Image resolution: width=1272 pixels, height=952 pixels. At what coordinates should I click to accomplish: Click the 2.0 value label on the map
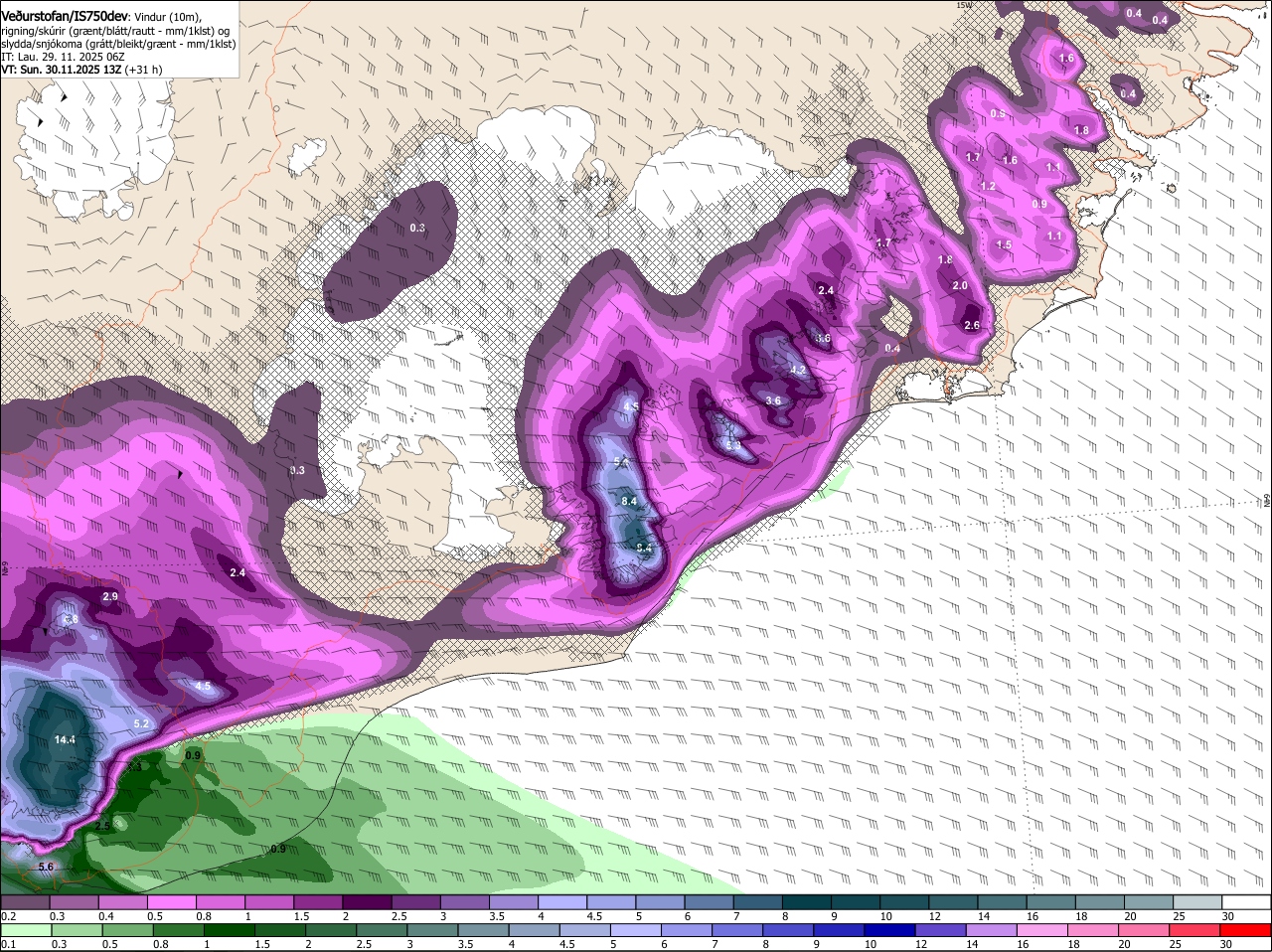(x=960, y=285)
